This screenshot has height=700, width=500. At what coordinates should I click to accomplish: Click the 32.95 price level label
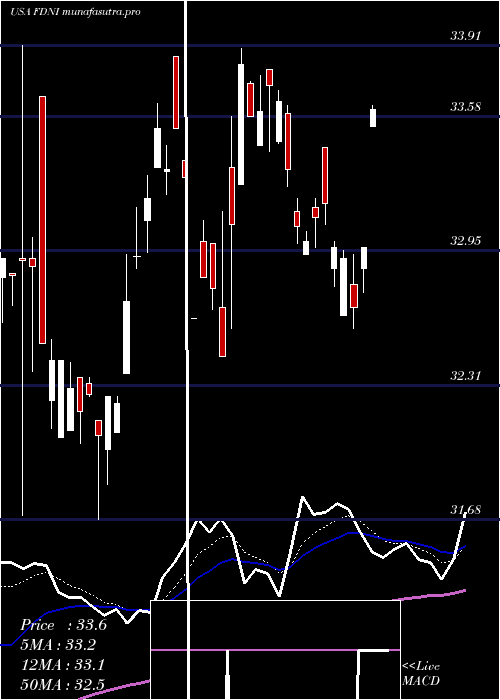pos(465,242)
